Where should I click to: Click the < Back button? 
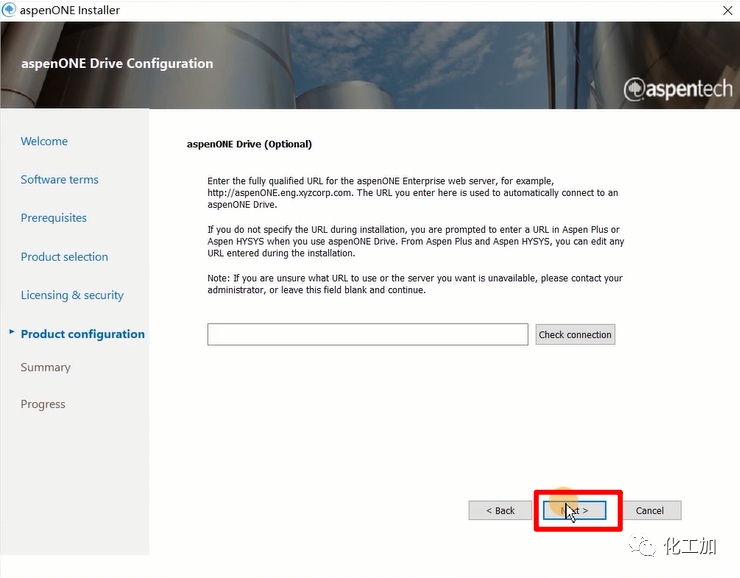(x=500, y=510)
